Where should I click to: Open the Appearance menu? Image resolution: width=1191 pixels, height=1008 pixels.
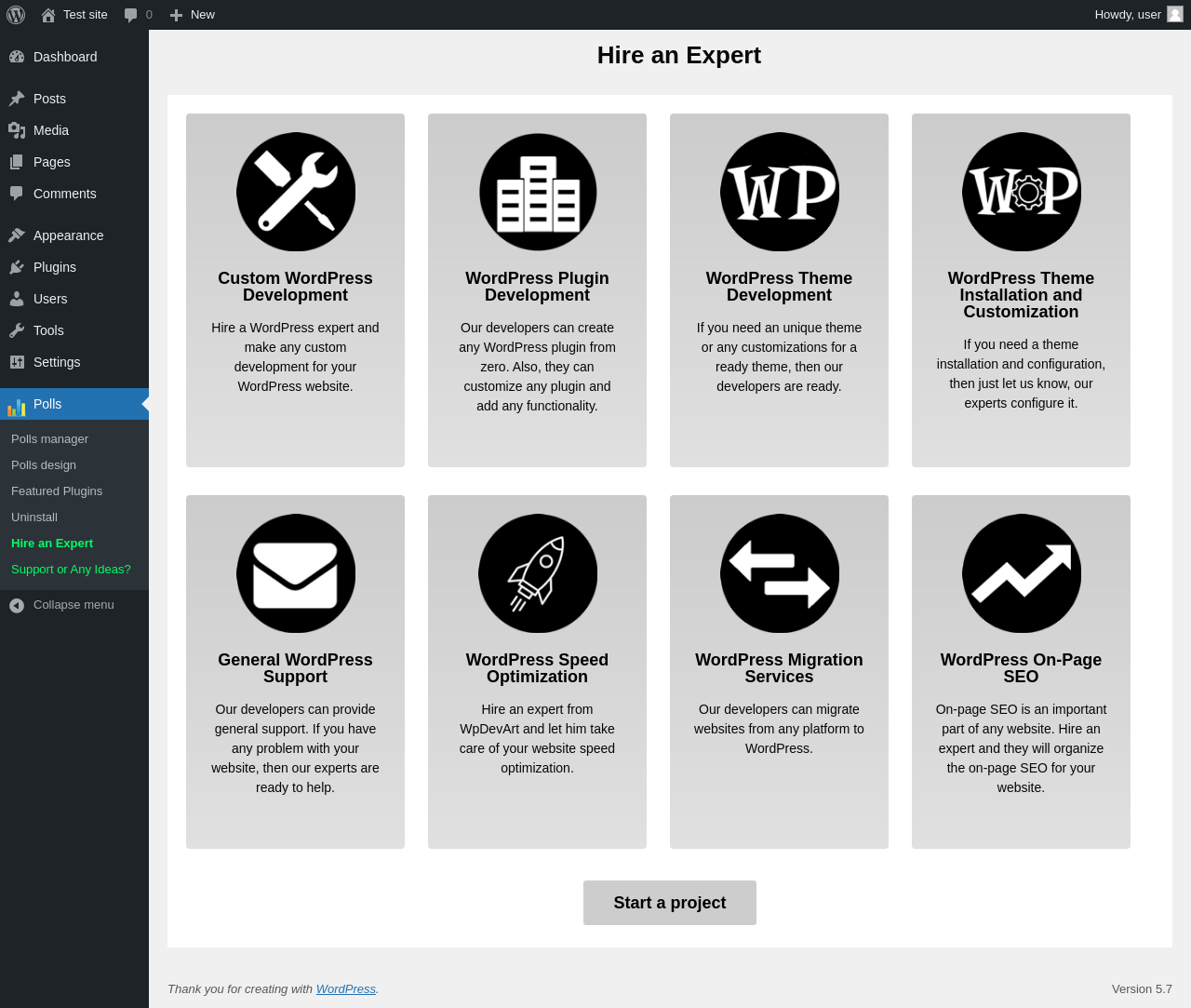click(x=74, y=235)
